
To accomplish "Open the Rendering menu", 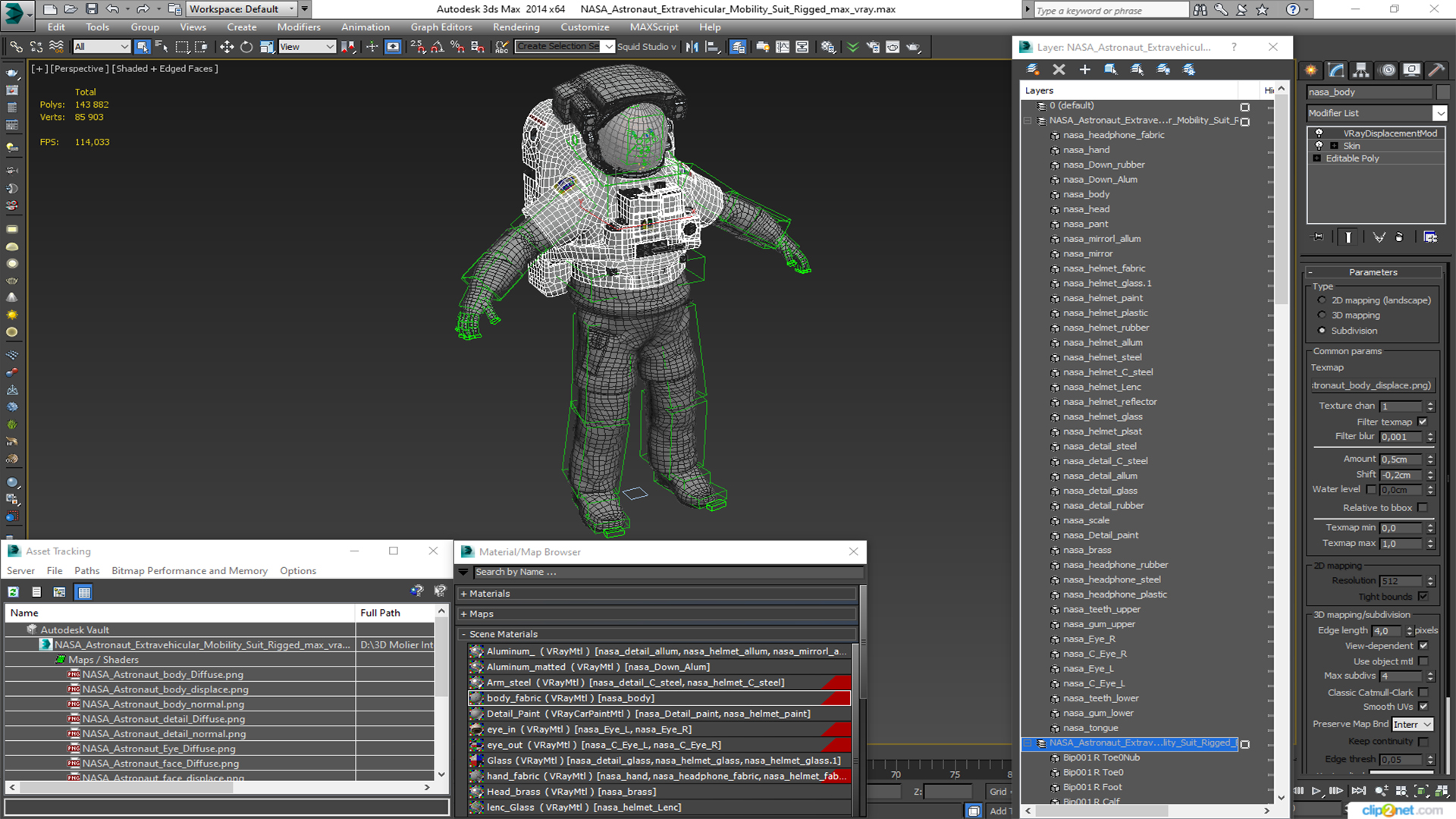I will point(516,27).
